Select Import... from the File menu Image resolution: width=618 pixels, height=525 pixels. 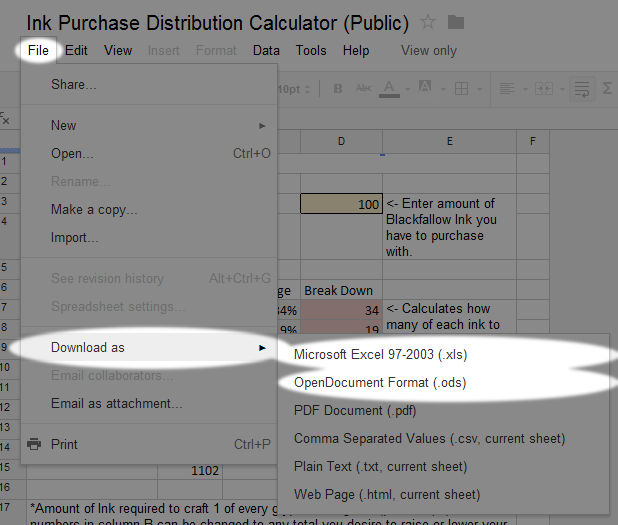(149, 238)
